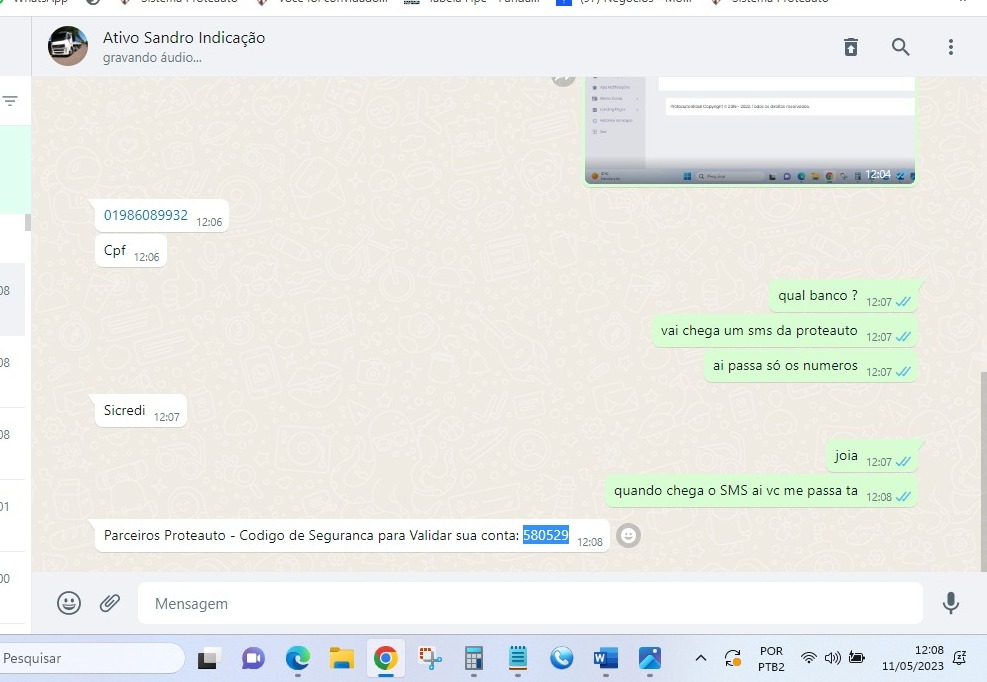987x682 pixels.
Task: Click the phone number 01986089932 link
Action: coord(146,215)
